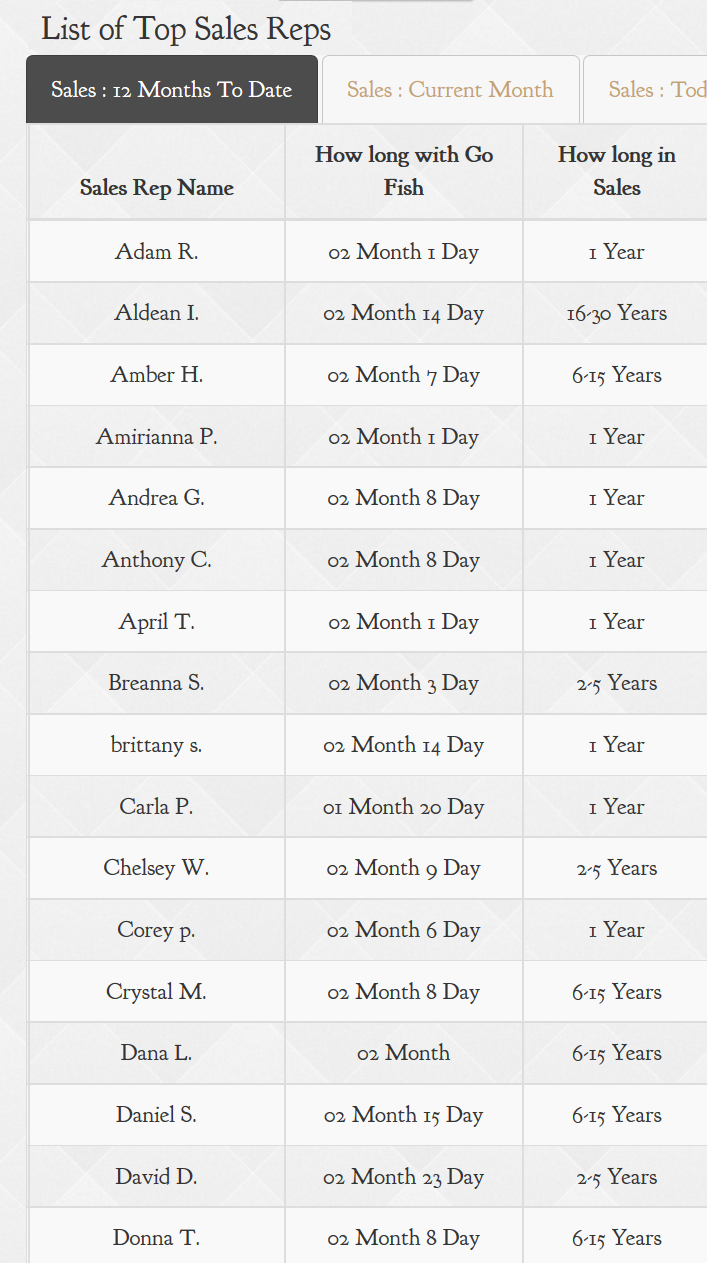Click the Amirianna P. name cell

pos(157,437)
